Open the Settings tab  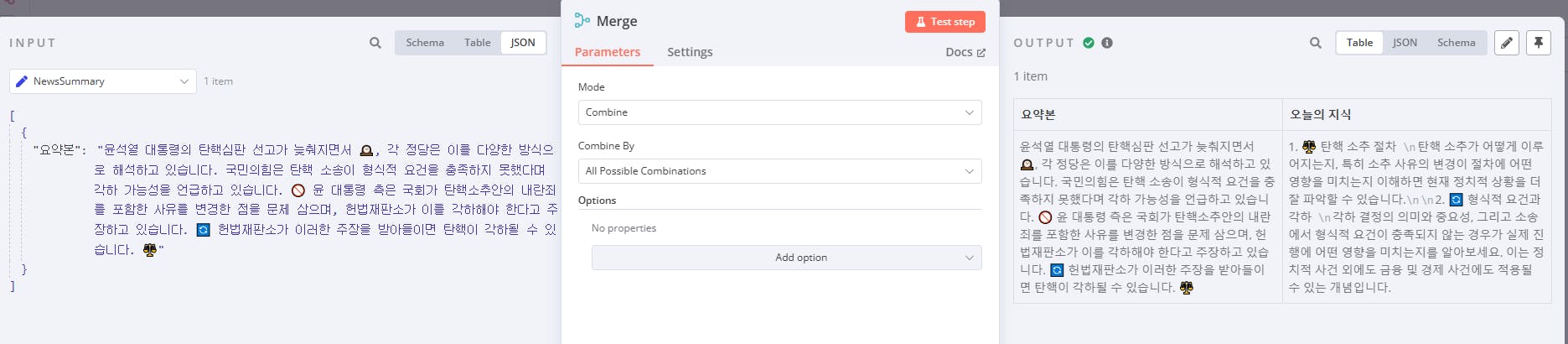click(690, 52)
